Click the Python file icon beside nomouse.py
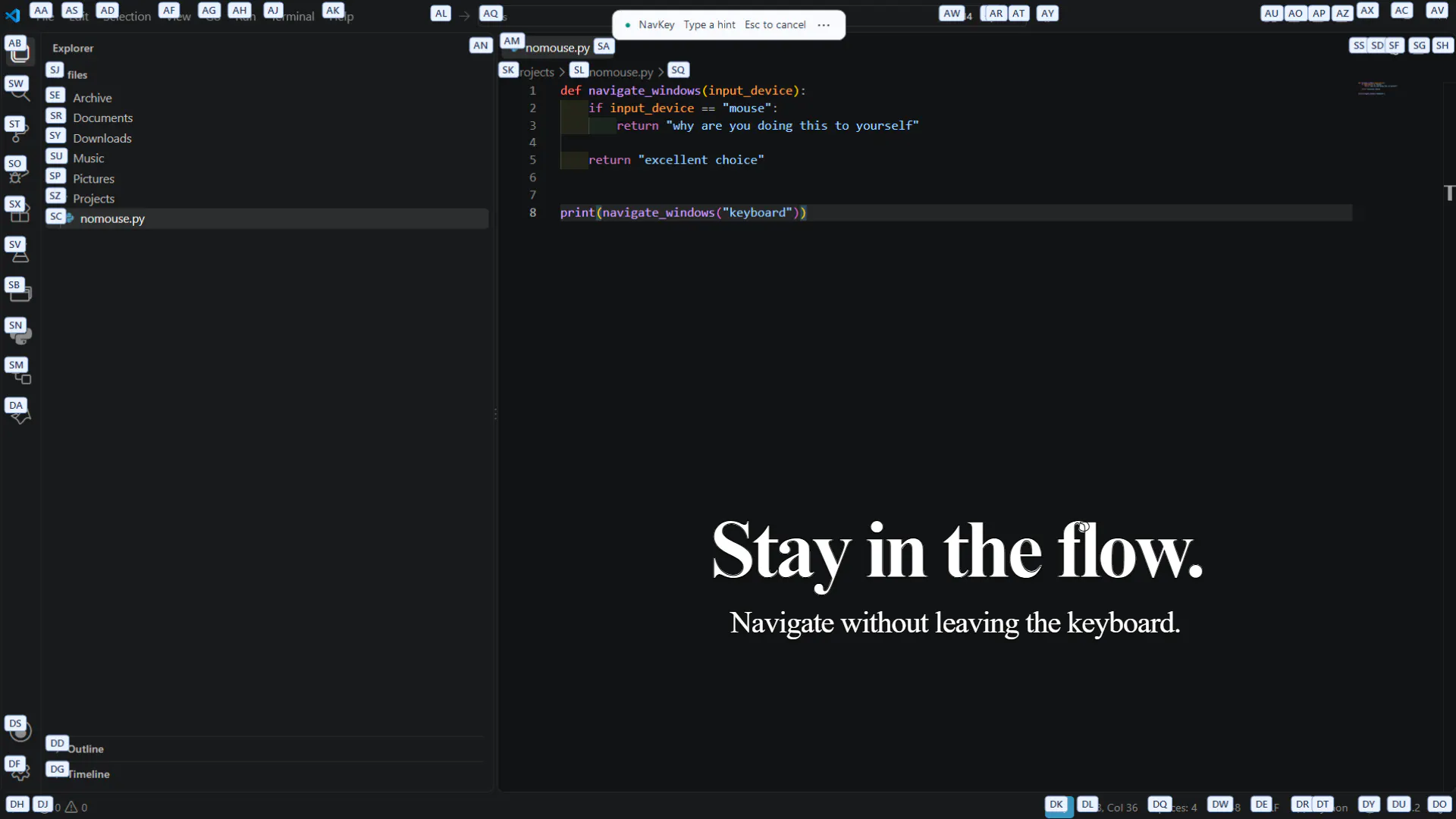The width and height of the screenshot is (1456, 819). pyautogui.click(x=71, y=218)
